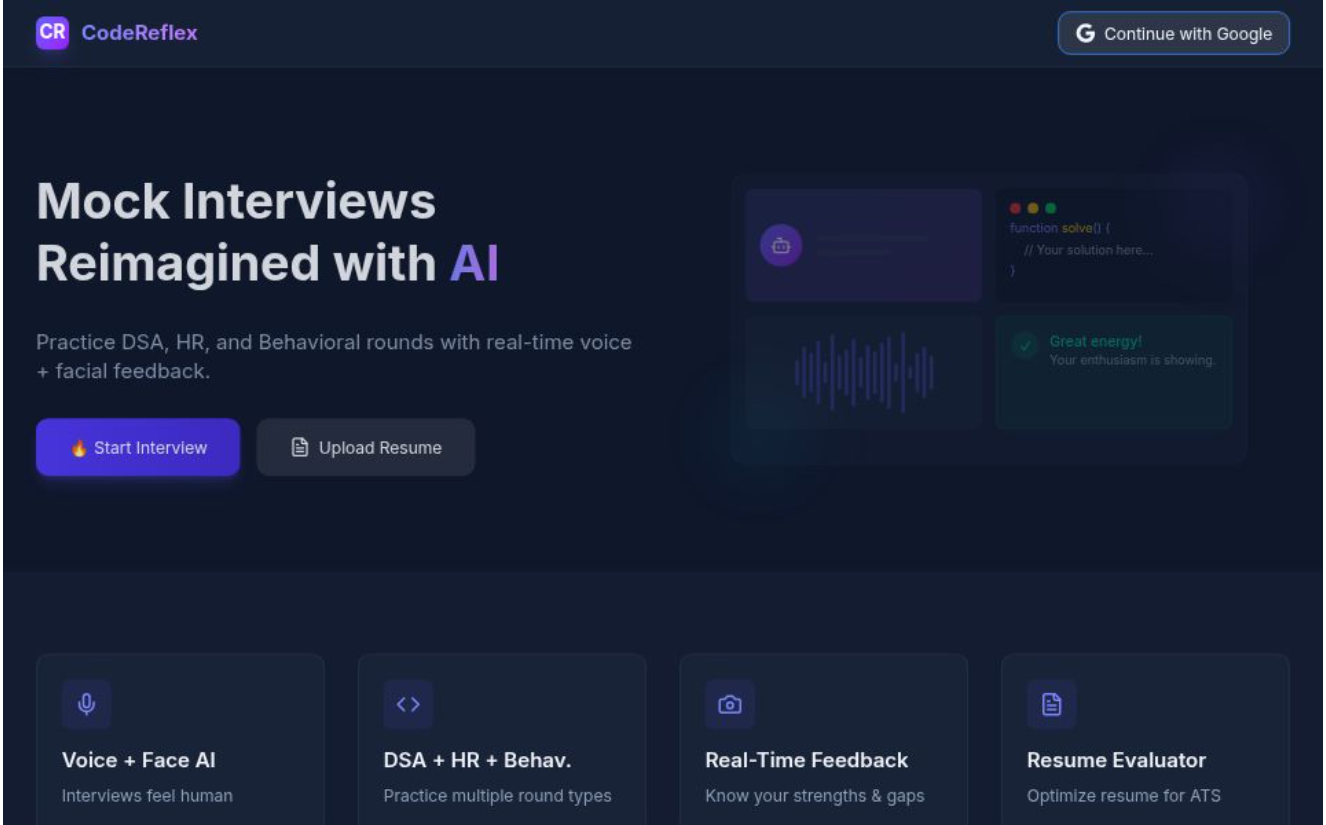This screenshot has height=825, width=1326.
Task: Click the microphone icon for Voice + Face AI
Action: [86, 704]
